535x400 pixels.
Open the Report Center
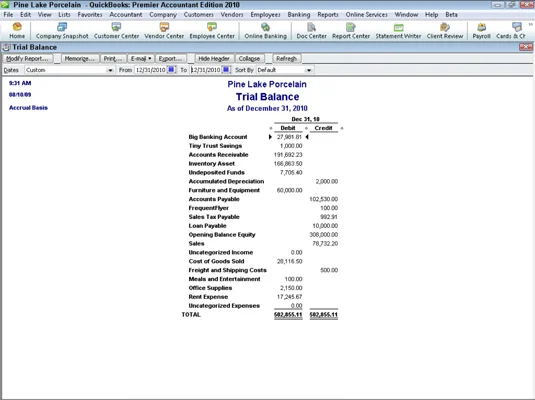point(351,30)
